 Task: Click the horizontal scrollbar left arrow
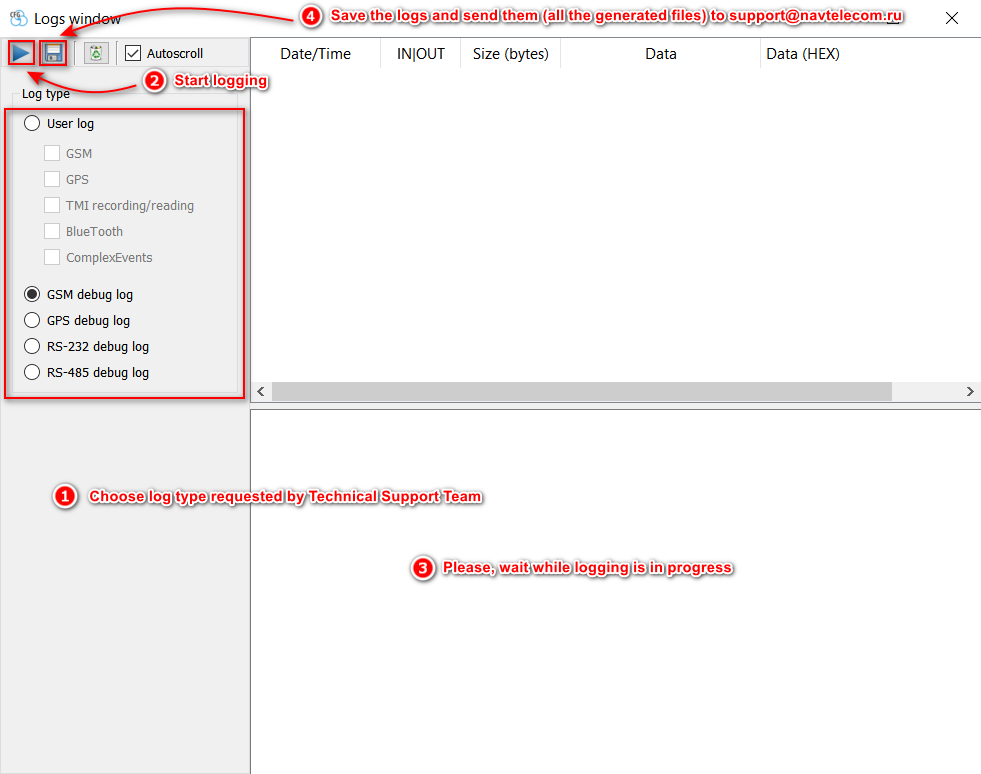pos(262,391)
